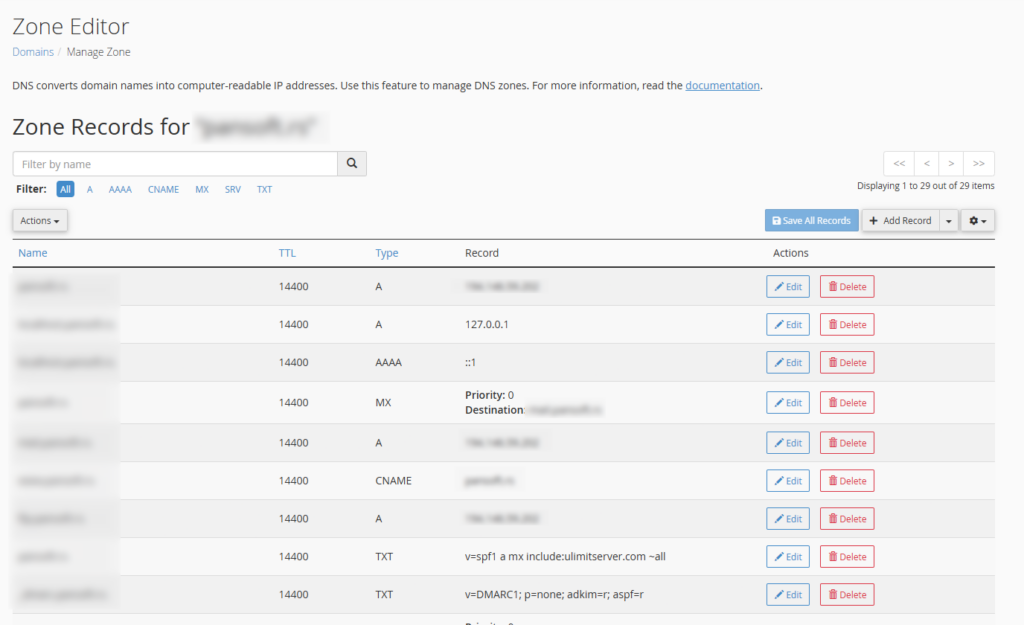This screenshot has width=1024, height=625.
Task: Open the gear settings dropdown
Action: 977,221
